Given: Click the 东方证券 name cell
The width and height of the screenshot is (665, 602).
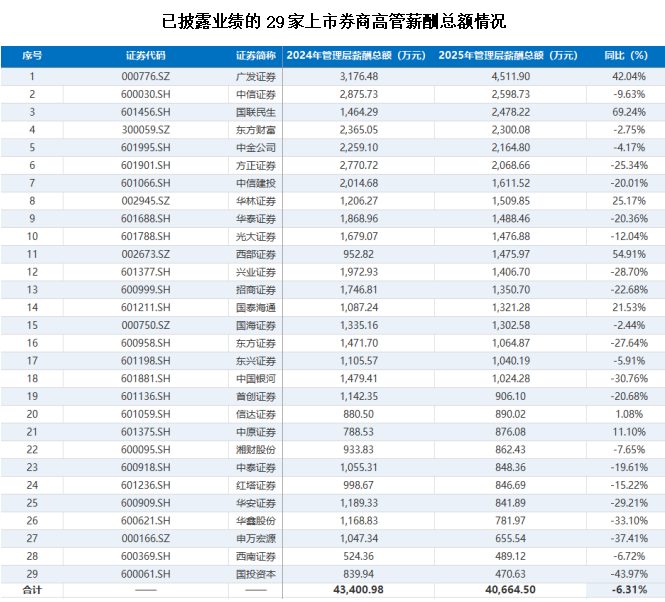Looking at the screenshot, I should (x=256, y=343).
